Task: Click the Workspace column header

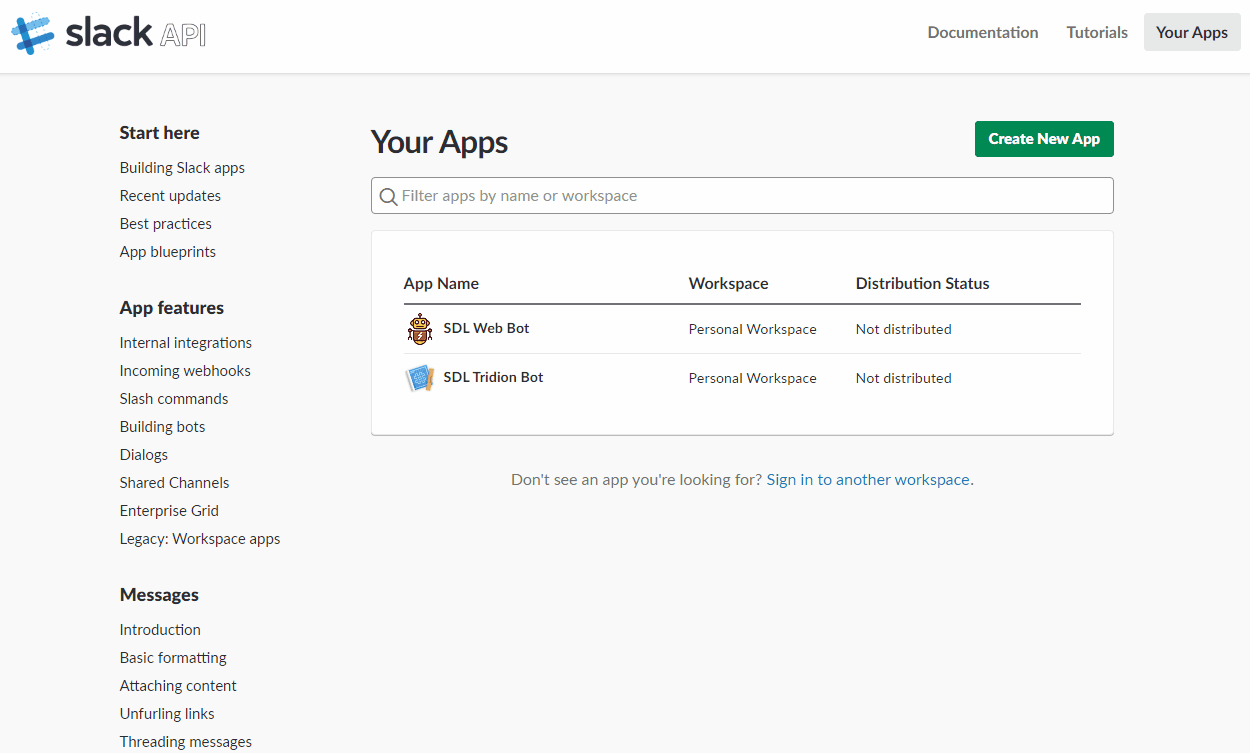Action: coord(728,284)
